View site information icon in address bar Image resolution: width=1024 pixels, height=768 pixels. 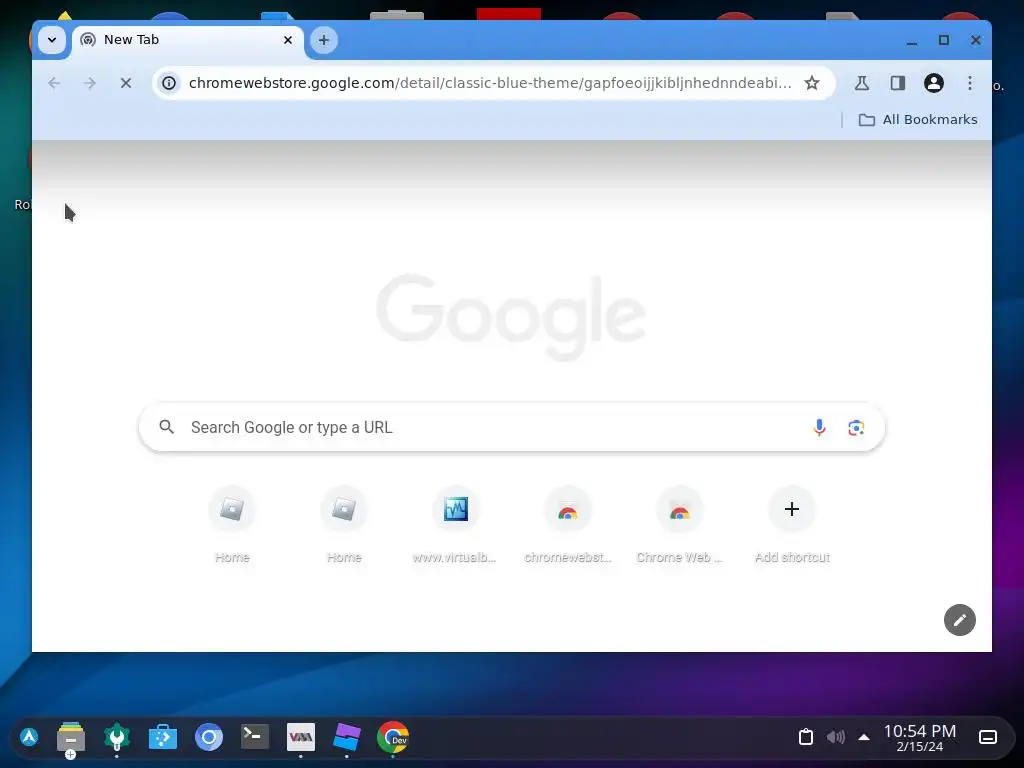click(x=169, y=83)
